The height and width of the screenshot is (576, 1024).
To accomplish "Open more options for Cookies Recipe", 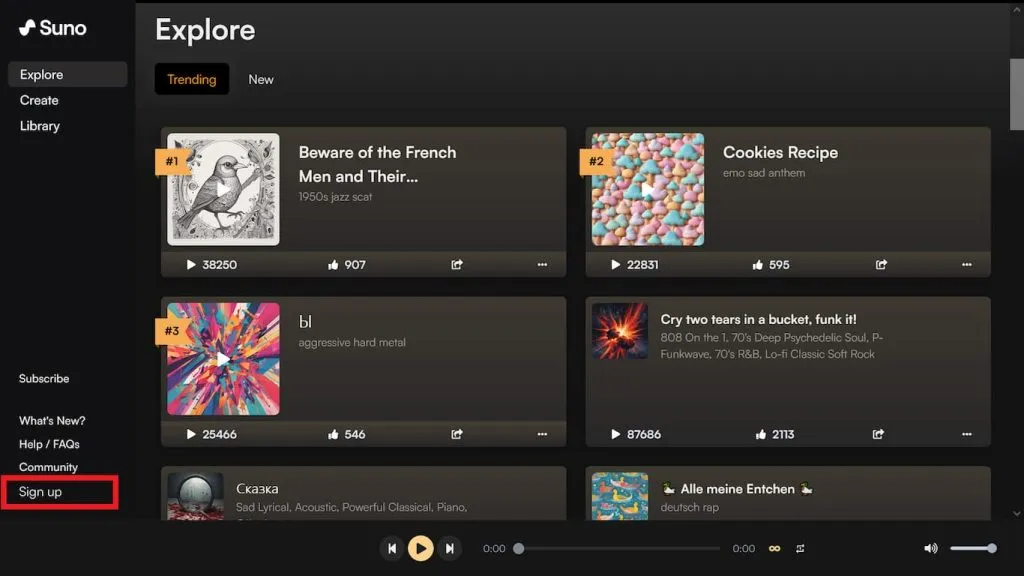I will point(966,265).
